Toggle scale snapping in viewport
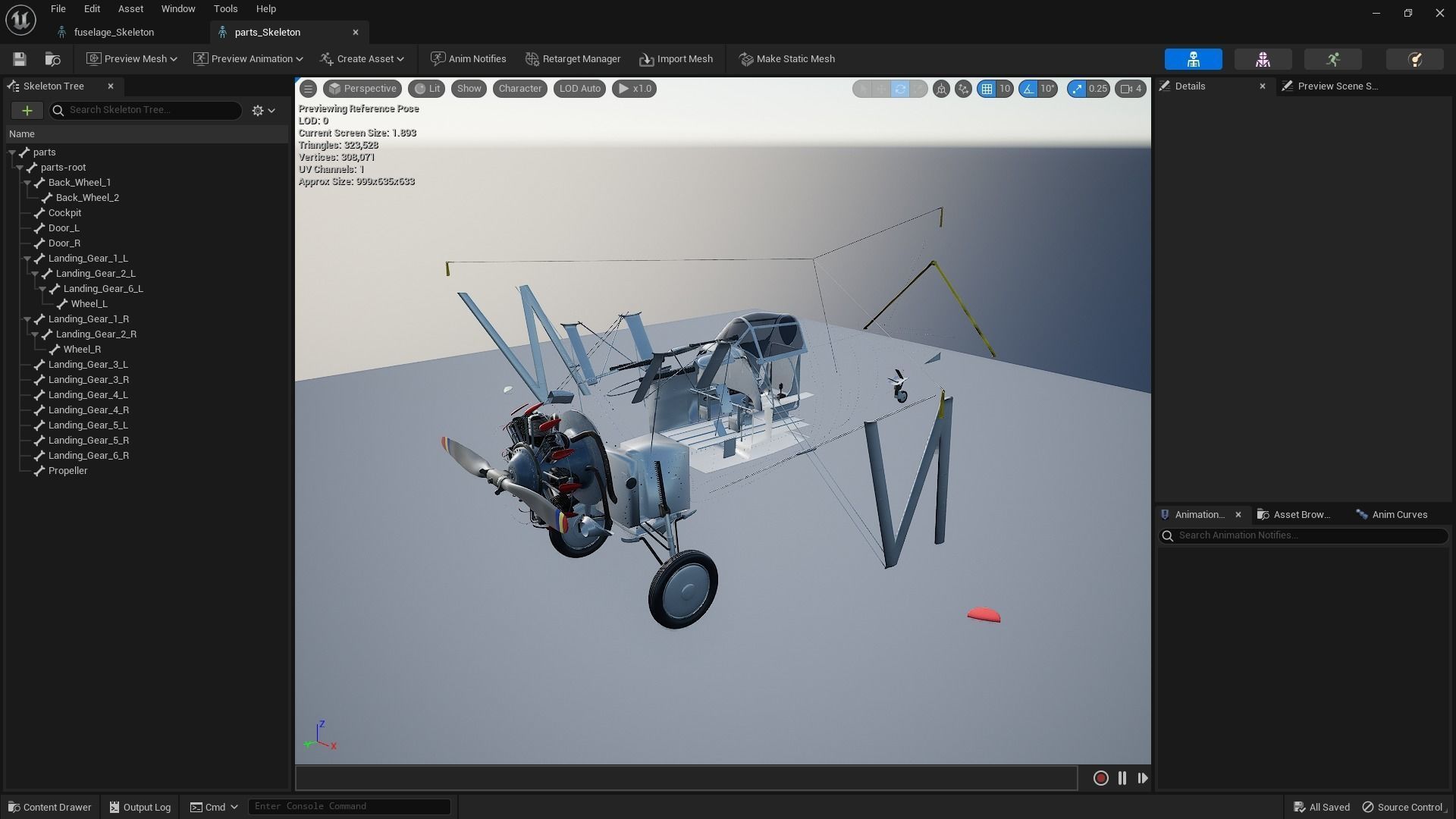 click(1077, 89)
